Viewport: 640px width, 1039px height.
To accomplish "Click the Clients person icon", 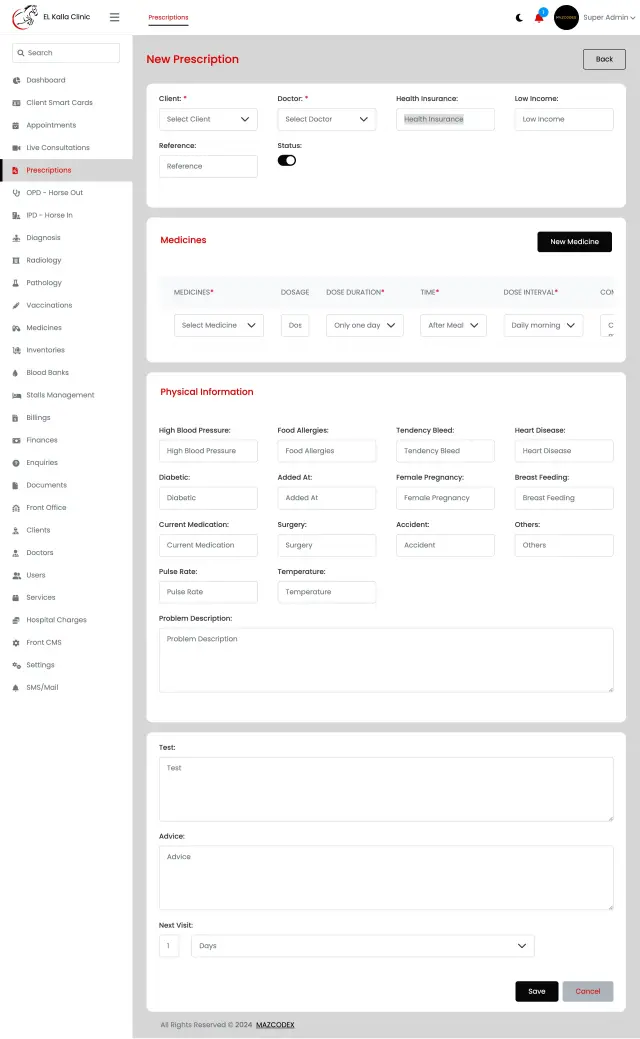I will 16,531.
